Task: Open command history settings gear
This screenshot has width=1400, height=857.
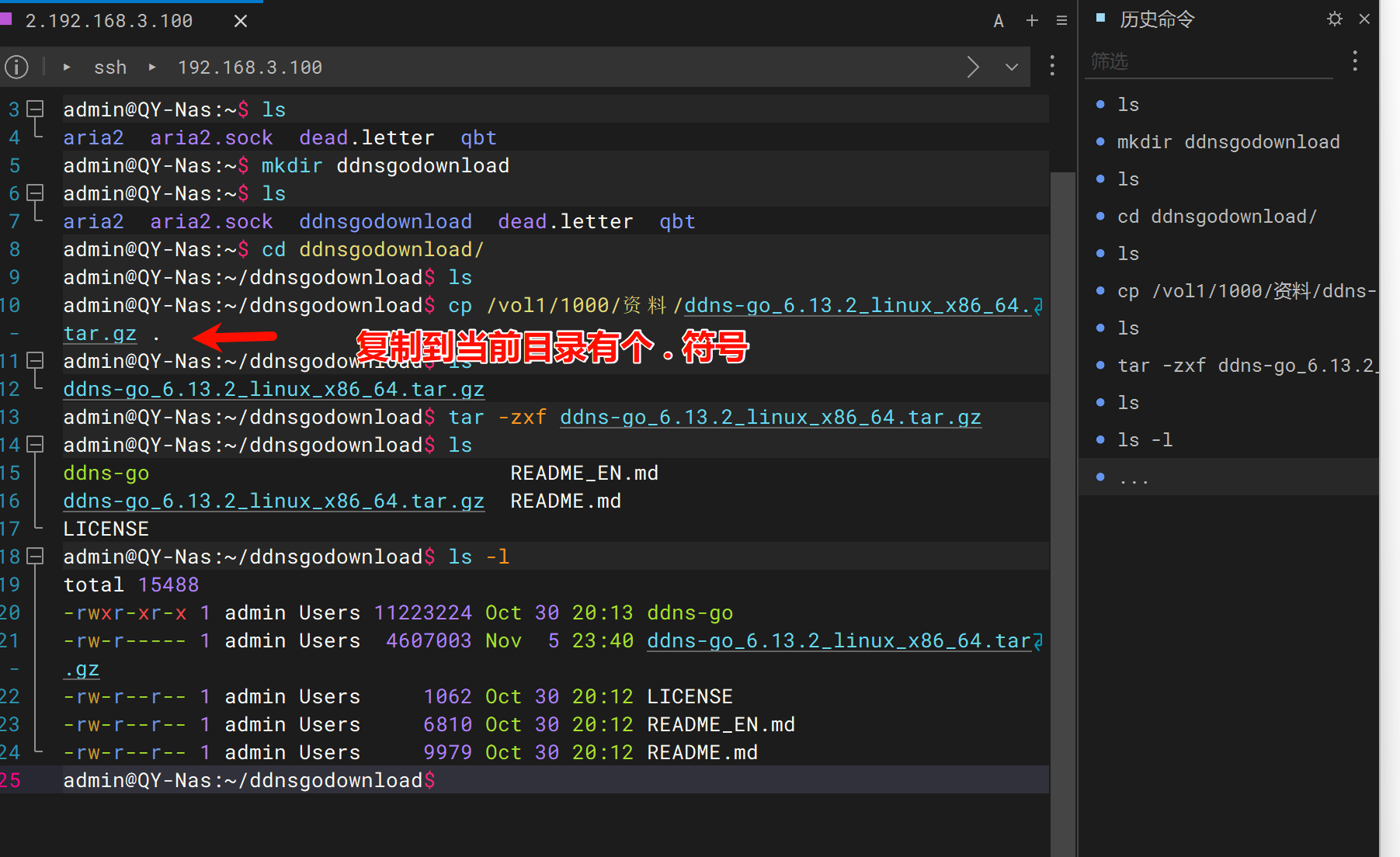Action: (x=1334, y=19)
